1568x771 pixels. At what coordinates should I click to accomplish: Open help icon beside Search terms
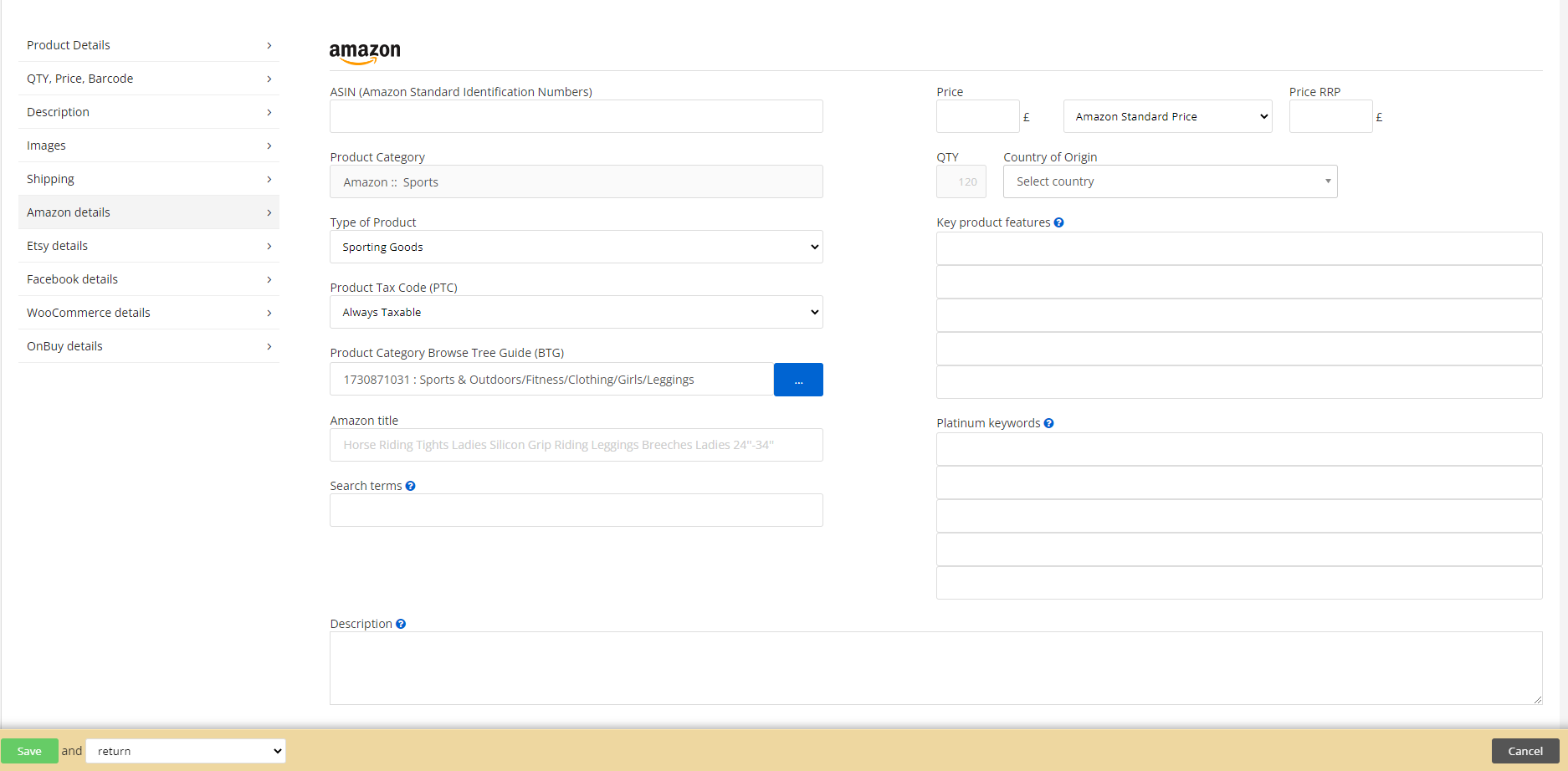click(x=410, y=486)
